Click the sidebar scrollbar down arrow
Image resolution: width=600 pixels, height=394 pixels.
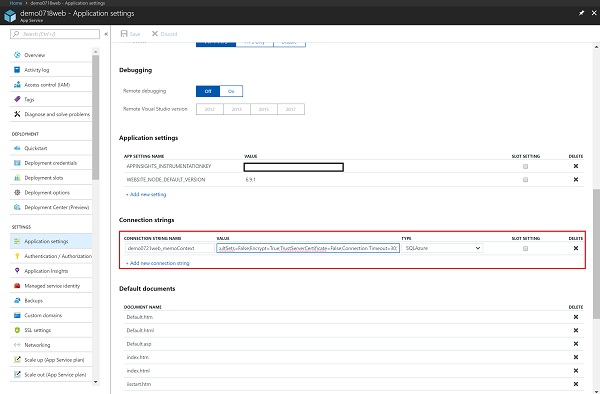click(95, 382)
